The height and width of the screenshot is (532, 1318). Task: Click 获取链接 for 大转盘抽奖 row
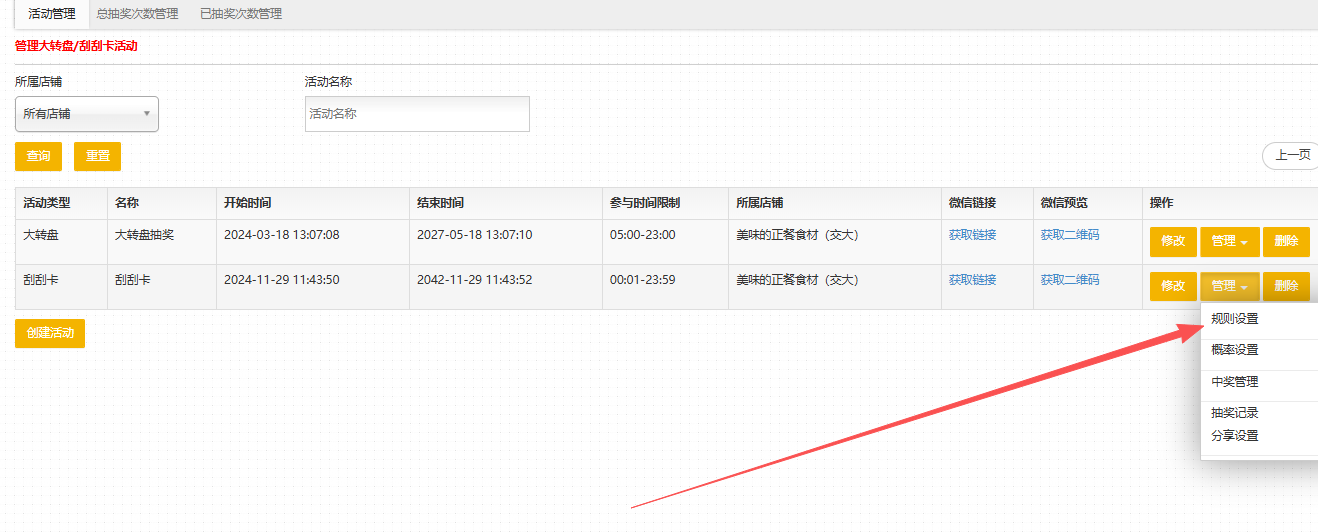[972, 235]
